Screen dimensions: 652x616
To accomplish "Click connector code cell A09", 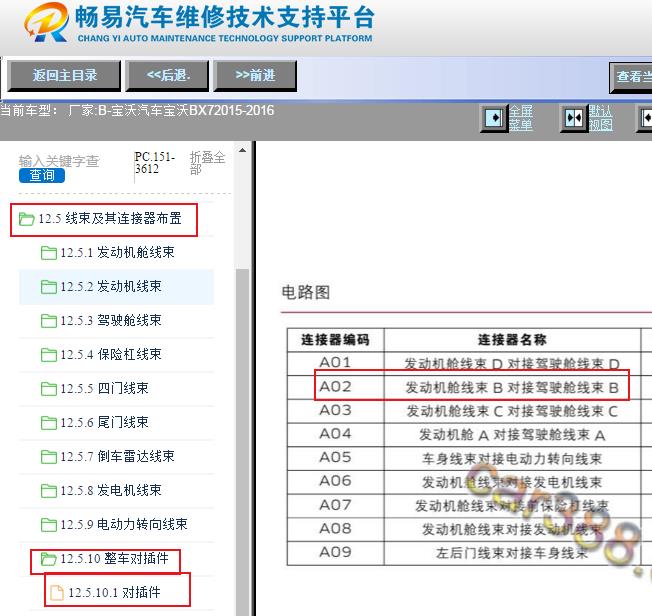I will (x=335, y=553).
